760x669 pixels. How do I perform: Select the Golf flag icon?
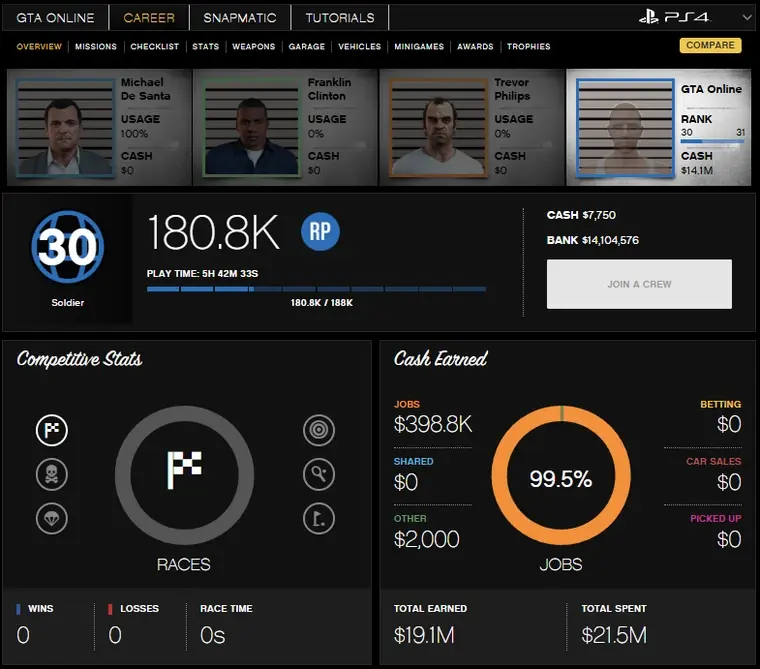(318, 518)
